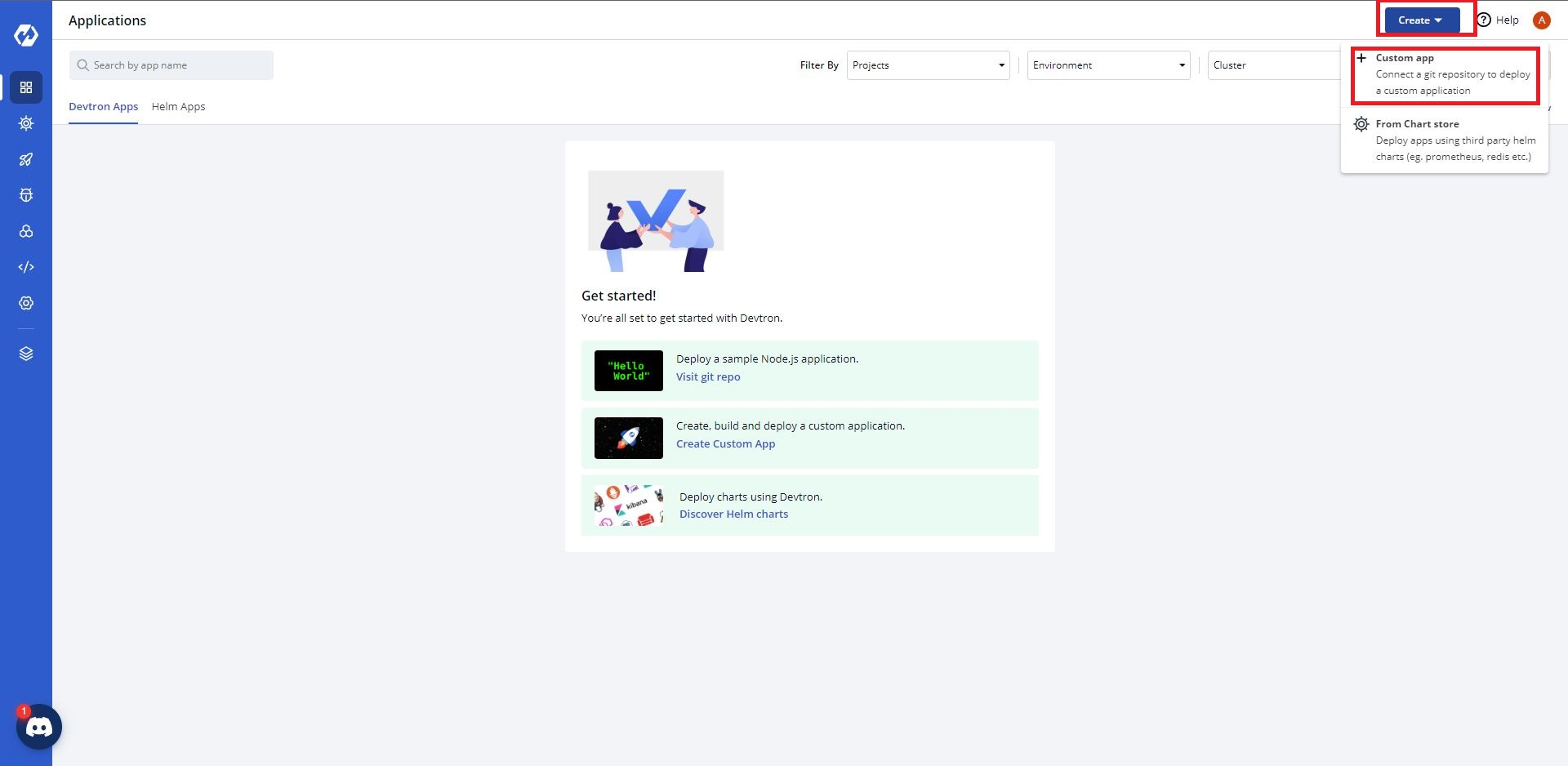Open the Chart store helm icon in sidebar
1568x766 pixels.
[x=26, y=123]
